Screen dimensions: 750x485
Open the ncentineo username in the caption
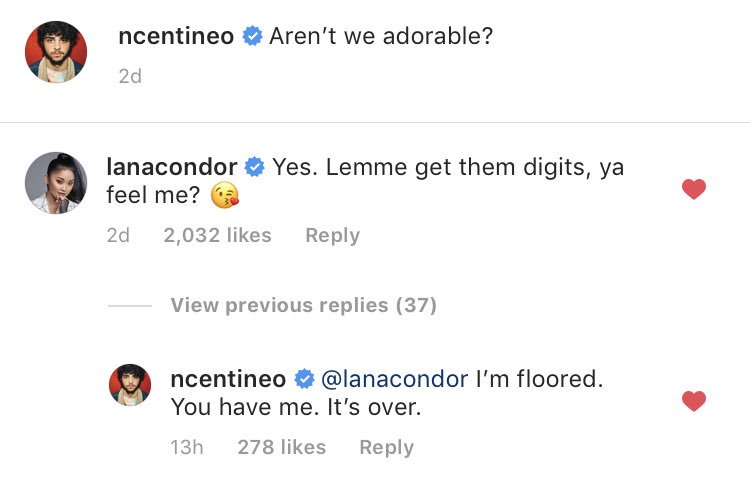(176, 37)
